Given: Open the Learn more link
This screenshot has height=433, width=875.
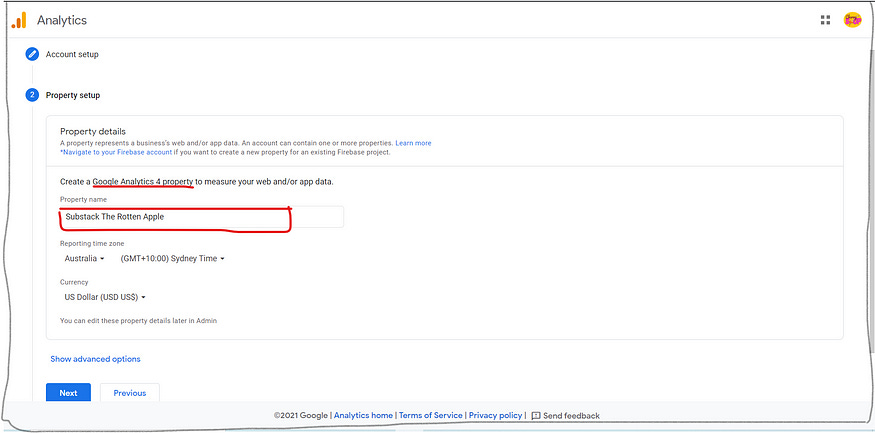Looking at the screenshot, I should [414, 143].
